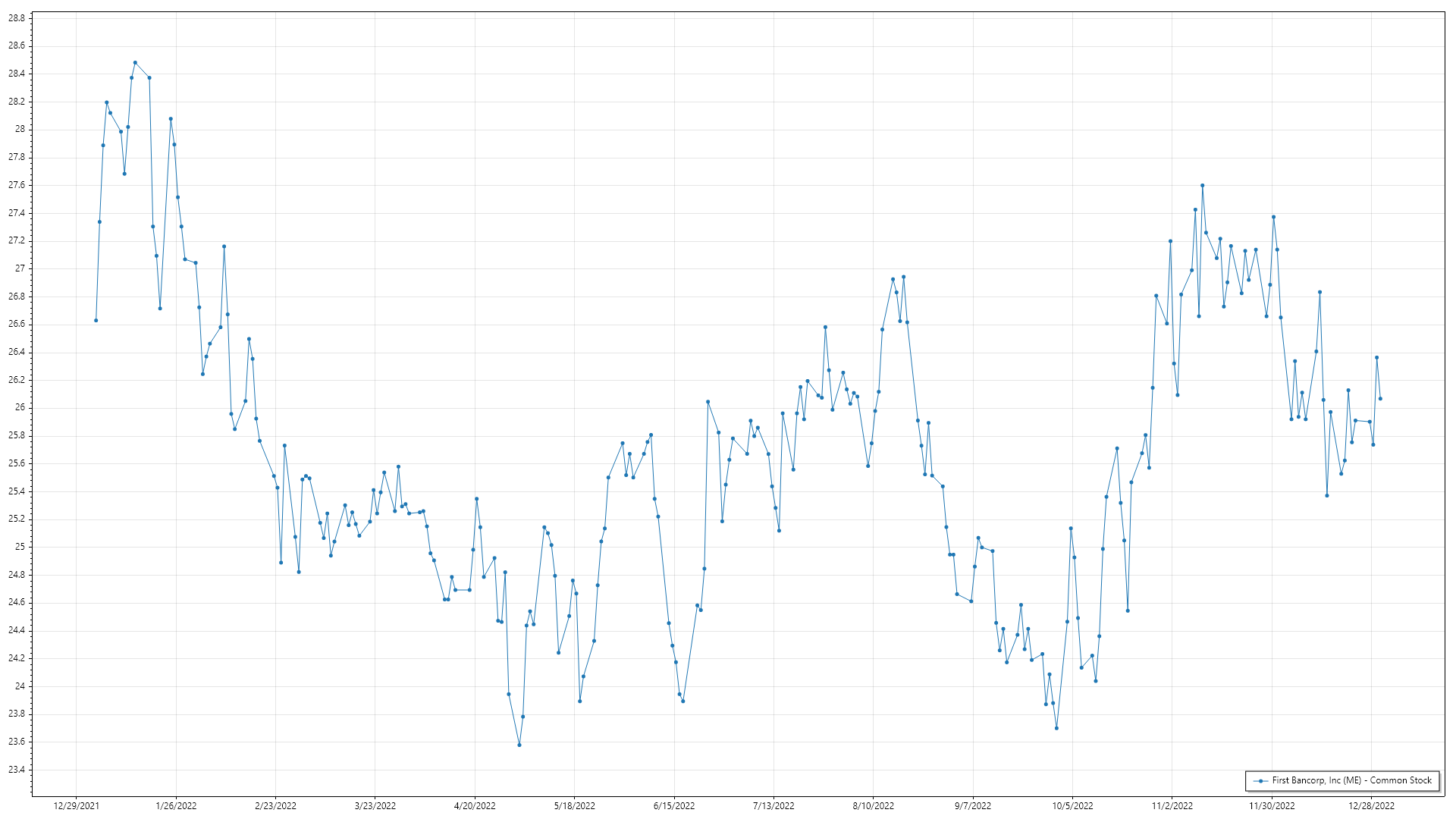1456x819 pixels.
Task: Click the lowest data point near 23.6
Action: click(x=519, y=745)
